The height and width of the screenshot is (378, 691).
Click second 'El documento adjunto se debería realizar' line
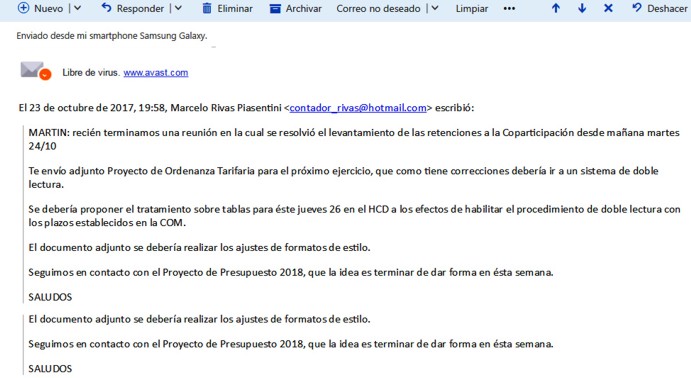tap(199, 319)
